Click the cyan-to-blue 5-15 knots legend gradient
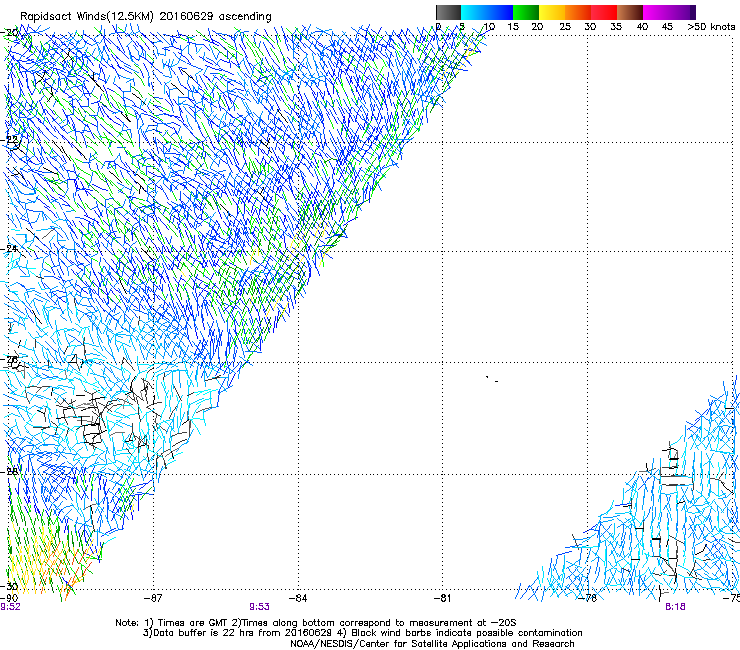Screen dimensions: 740x650 [x=487, y=12]
